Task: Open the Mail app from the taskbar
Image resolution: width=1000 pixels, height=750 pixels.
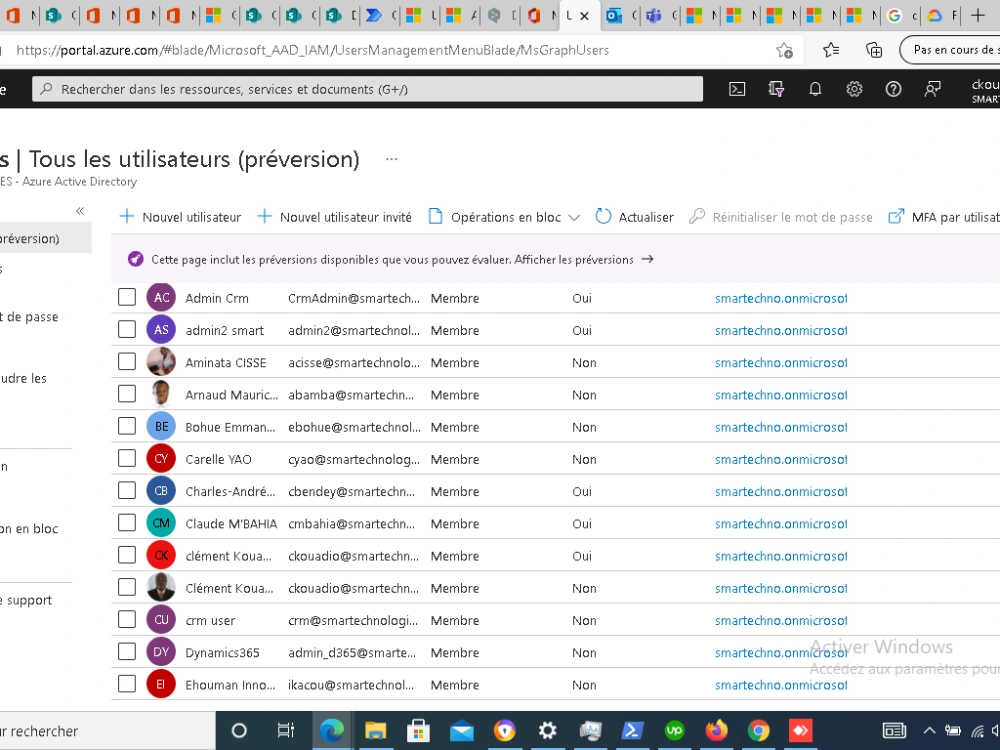Action: tap(461, 730)
